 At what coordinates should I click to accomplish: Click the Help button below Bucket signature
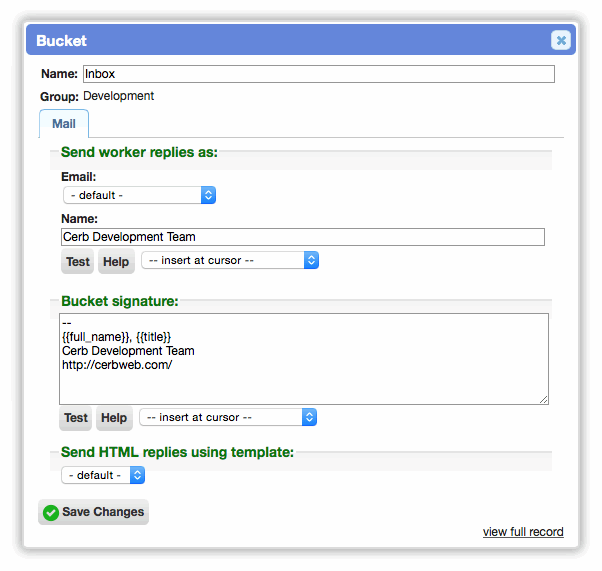pyautogui.click(x=114, y=418)
